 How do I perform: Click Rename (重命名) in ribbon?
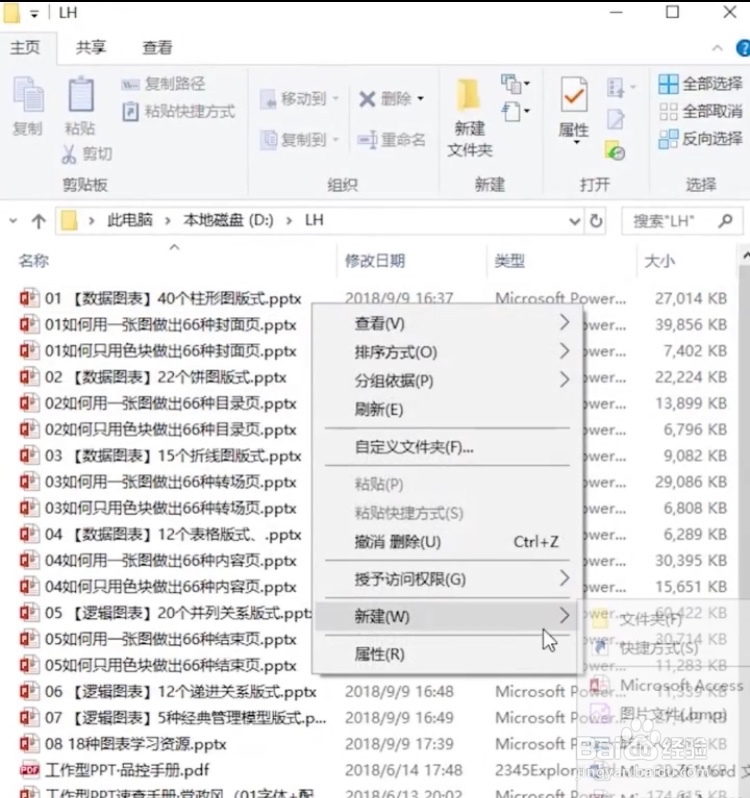click(x=392, y=139)
